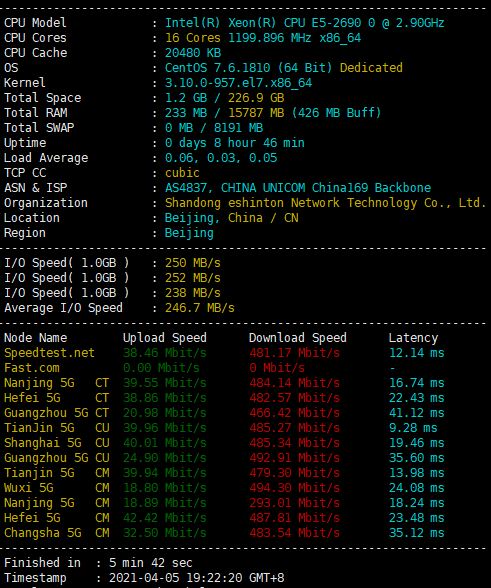The image size is (491, 588).
Task: Click the Kernel version 3.10.0-957 text
Action: coord(239,83)
